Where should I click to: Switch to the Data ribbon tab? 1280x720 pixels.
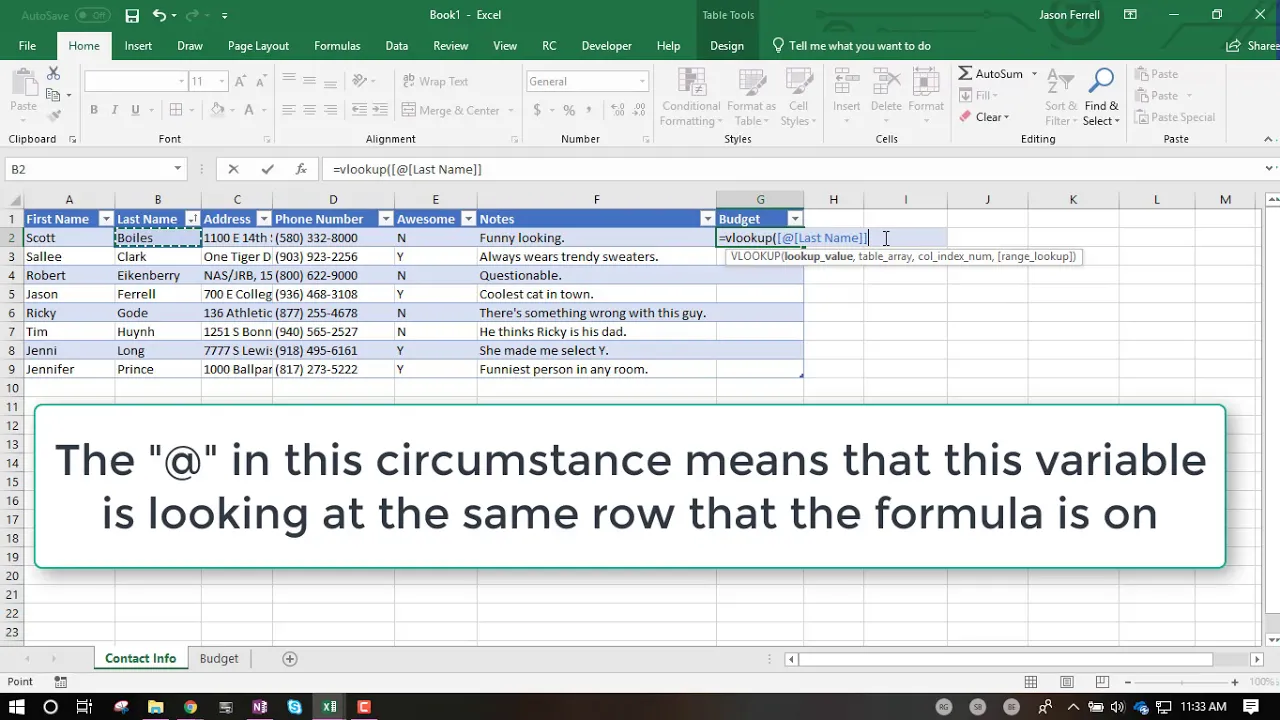[397, 46]
